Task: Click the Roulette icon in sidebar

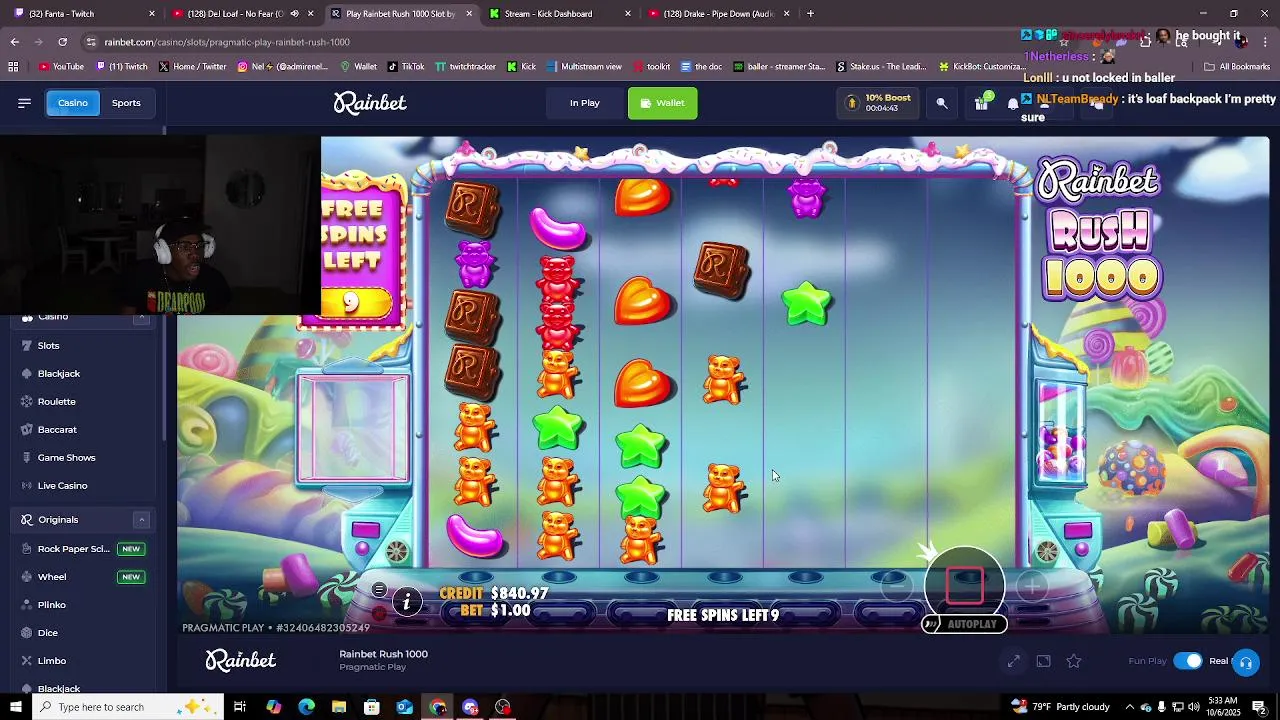Action: tap(27, 401)
